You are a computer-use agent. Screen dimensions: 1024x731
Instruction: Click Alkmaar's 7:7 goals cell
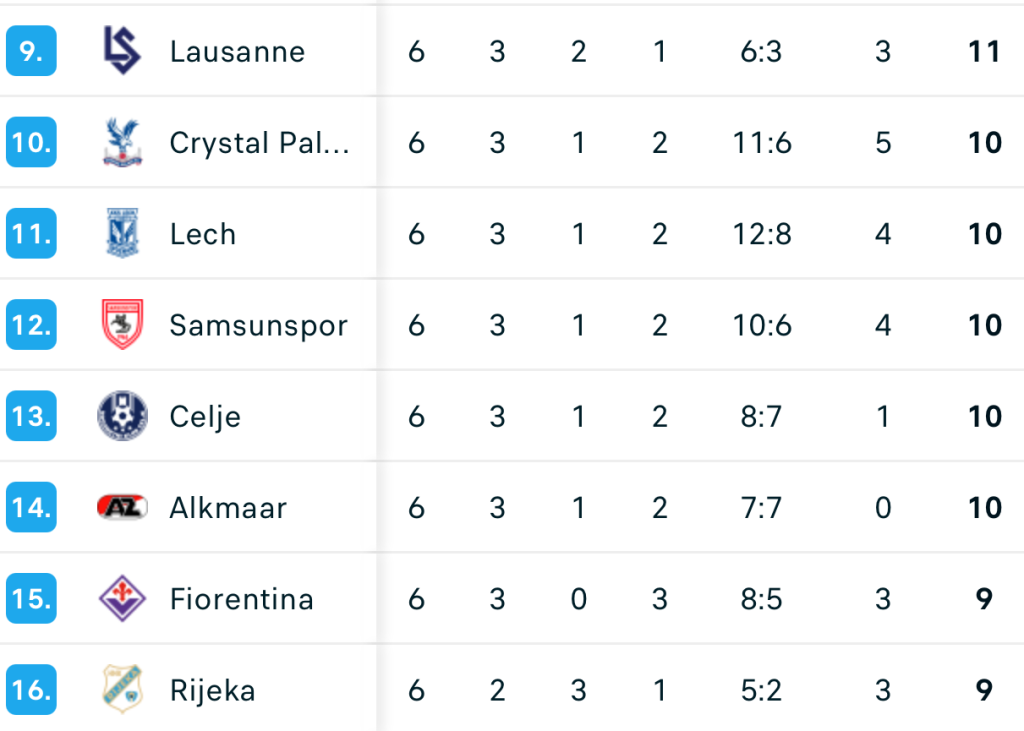(761, 508)
